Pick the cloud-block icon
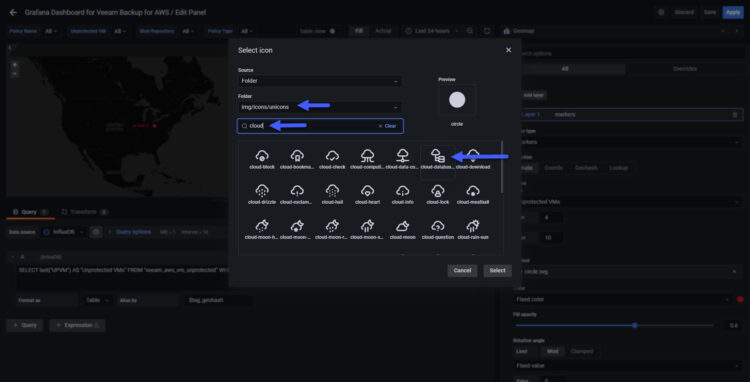Screen dimensions: 750x382 (262, 159)
